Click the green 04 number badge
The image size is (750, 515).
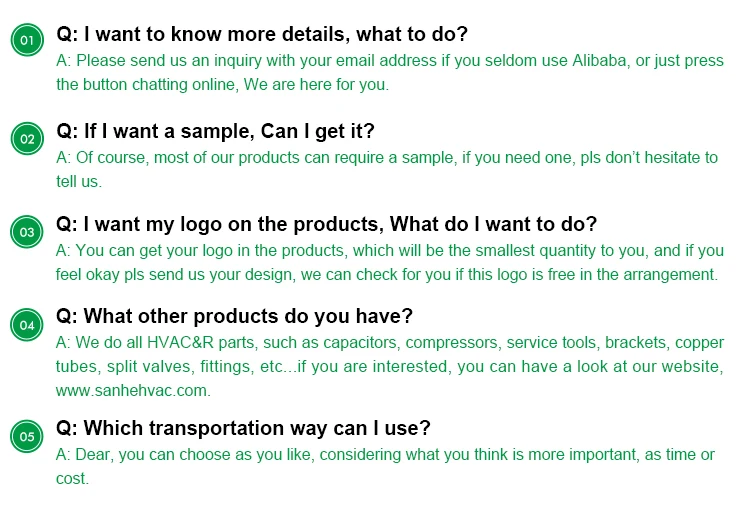pyautogui.click(x=27, y=324)
